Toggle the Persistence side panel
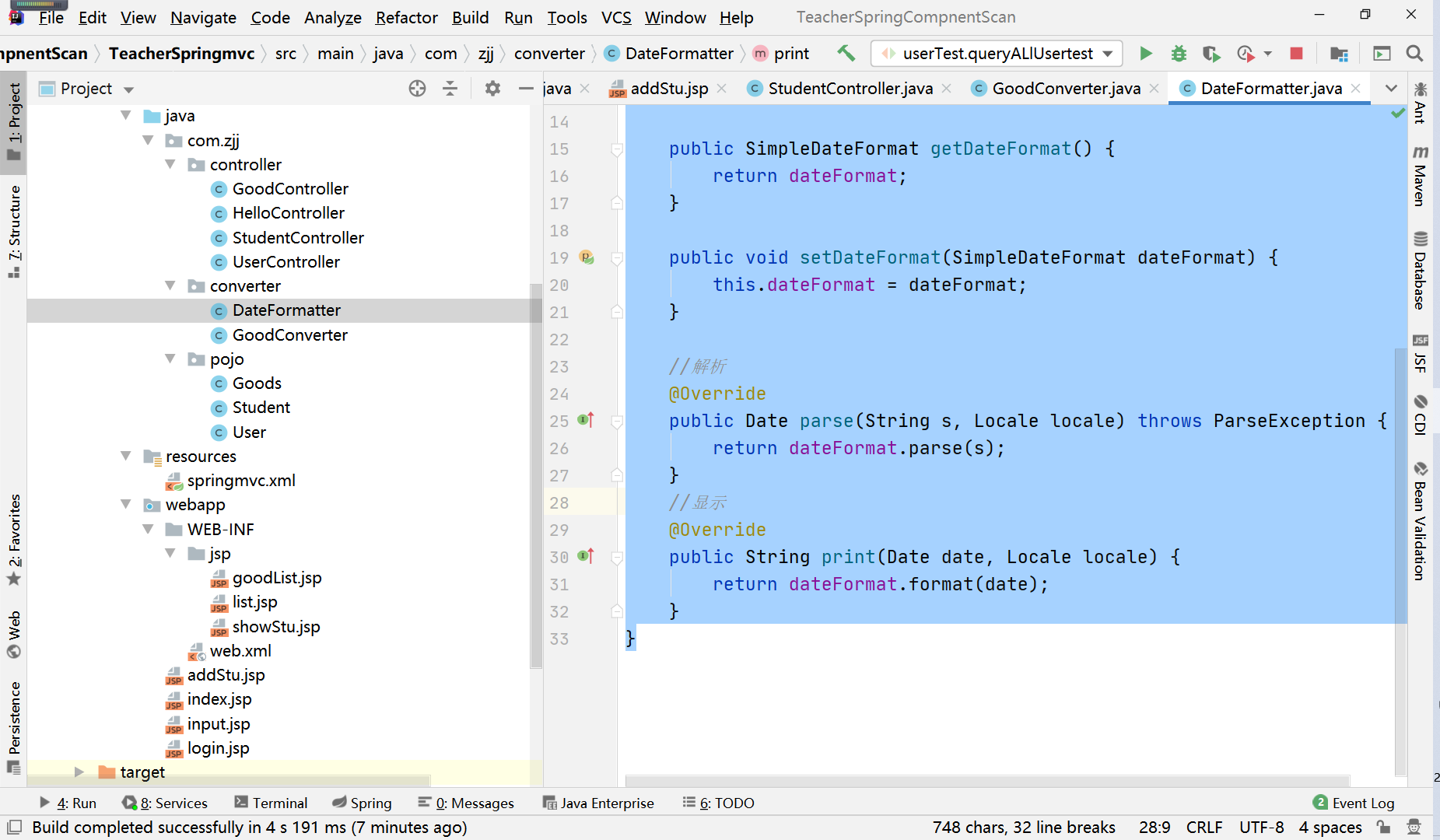The image size is (1440, 840). pos(14,727)
